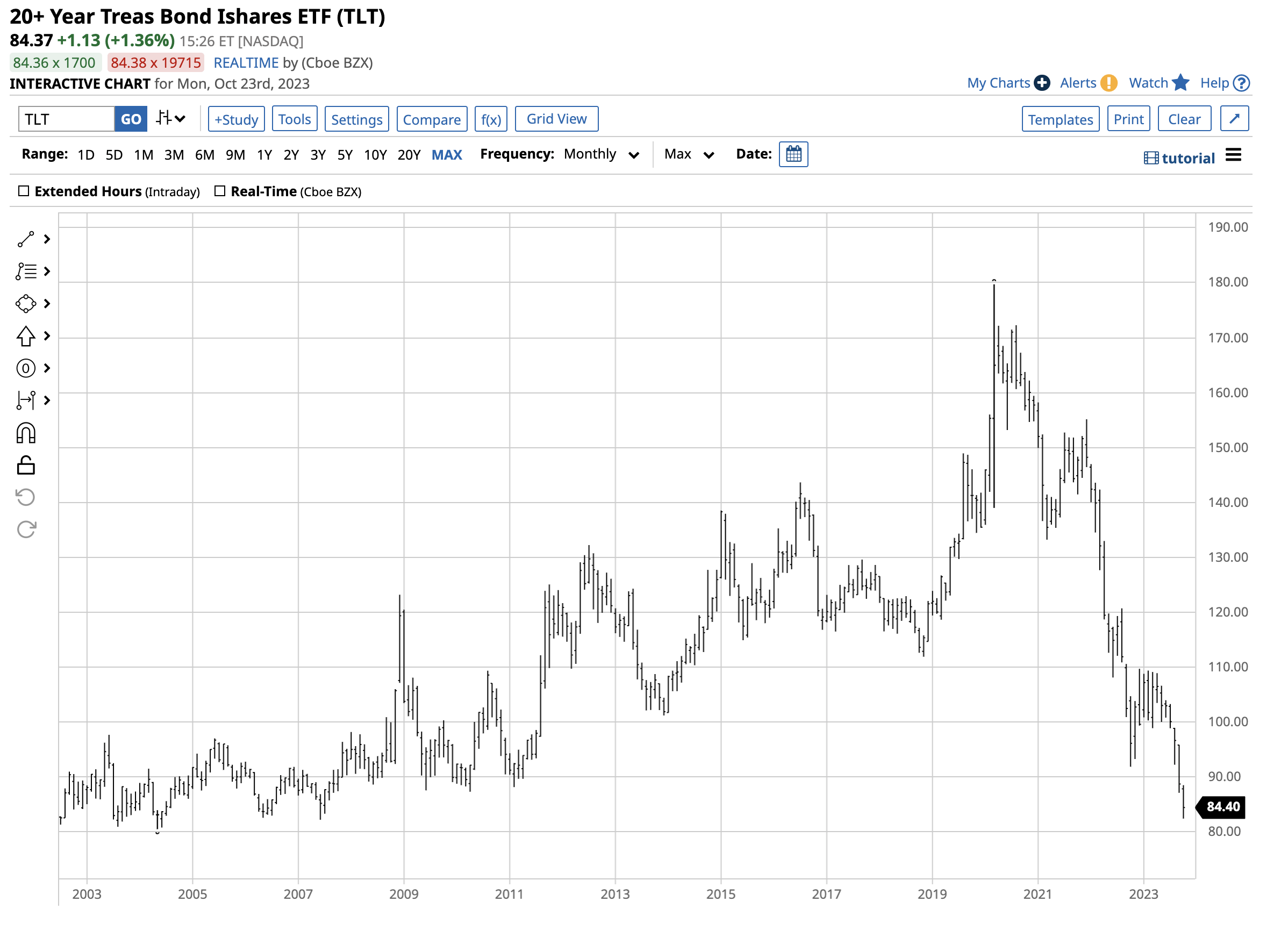Click the +Study button

coord(236,119)
